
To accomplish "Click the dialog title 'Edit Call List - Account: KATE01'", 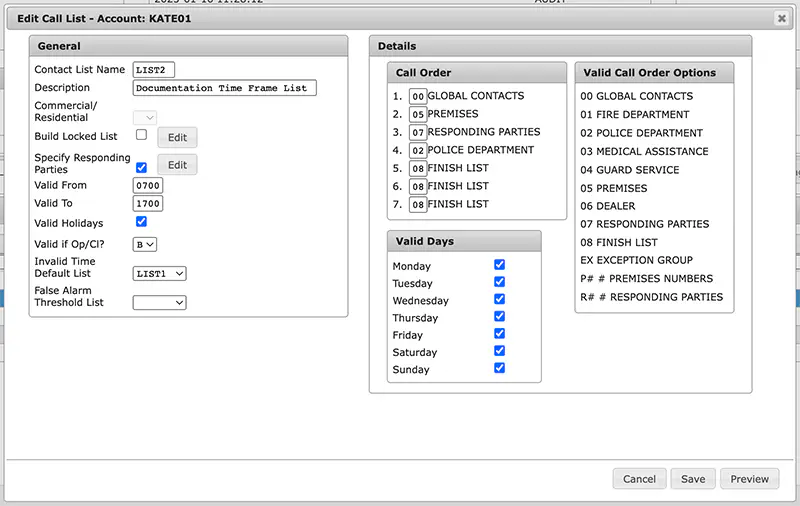I will point(104,18).
